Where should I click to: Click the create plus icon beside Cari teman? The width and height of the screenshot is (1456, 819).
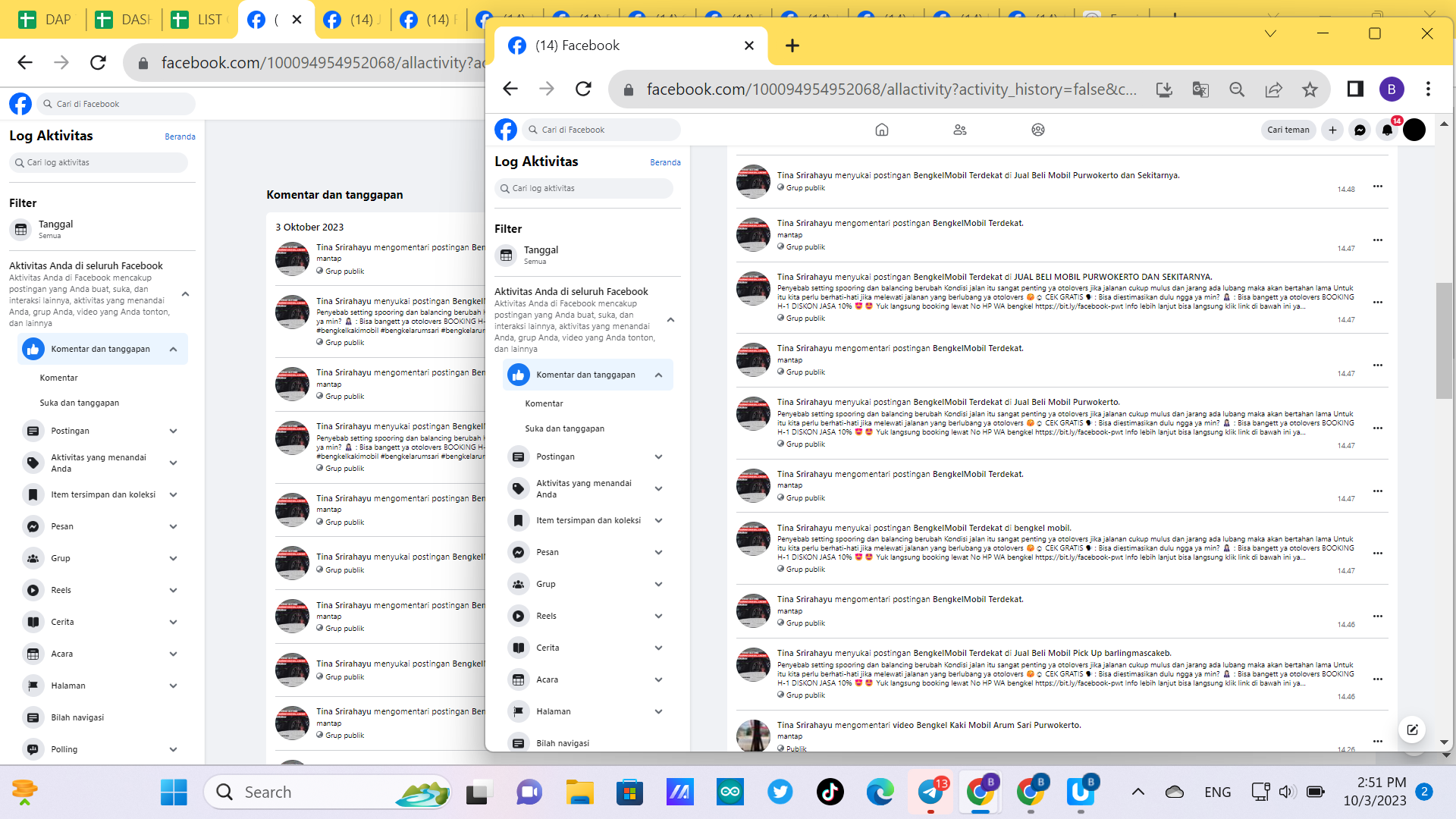pyautogui.click(x=1332, y=130)
